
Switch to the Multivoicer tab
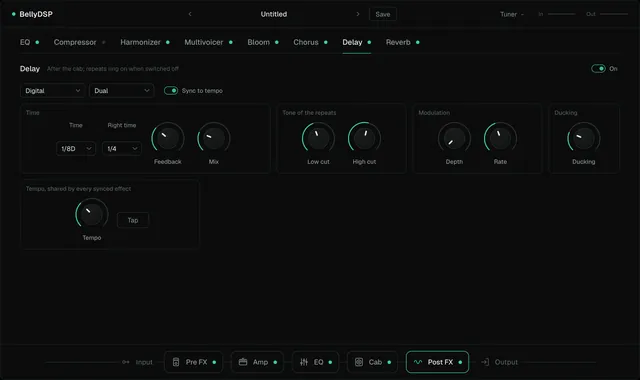204,42
